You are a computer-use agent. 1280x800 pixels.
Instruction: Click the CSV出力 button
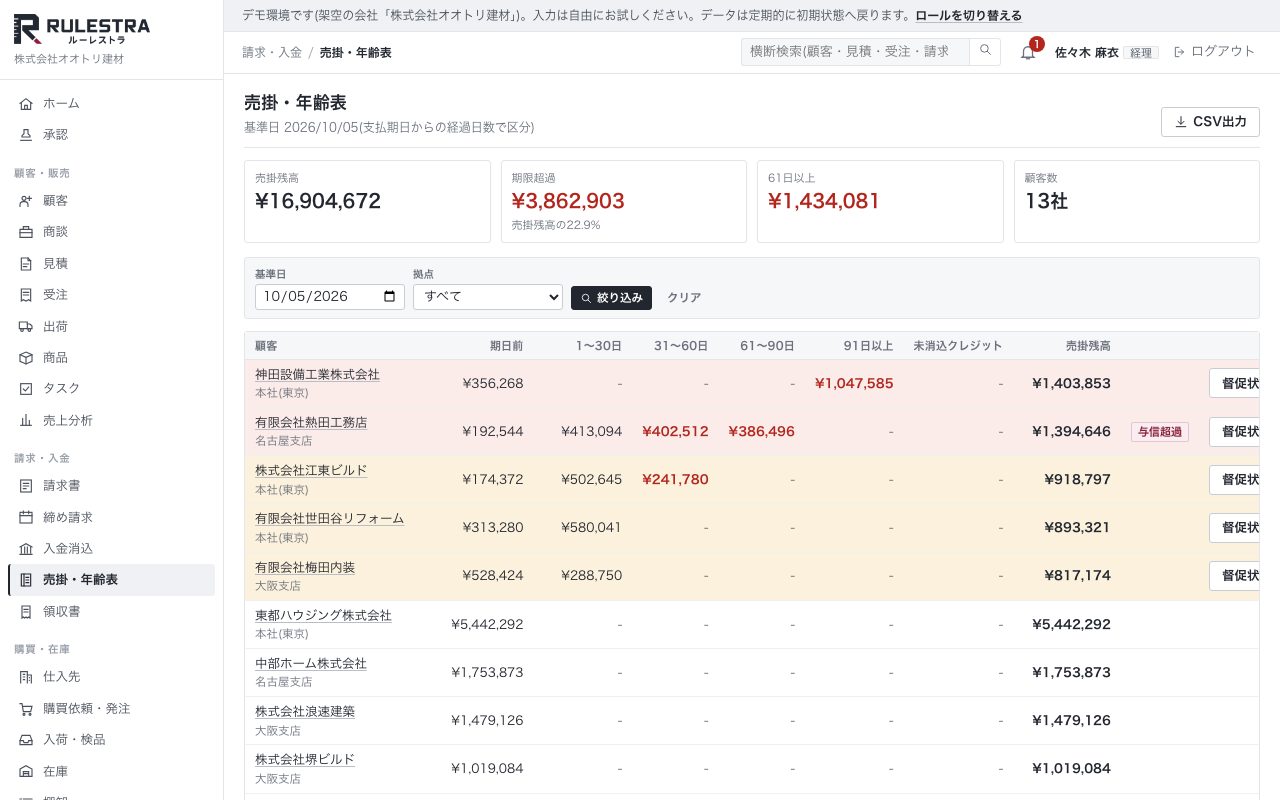click(1210, 122)
